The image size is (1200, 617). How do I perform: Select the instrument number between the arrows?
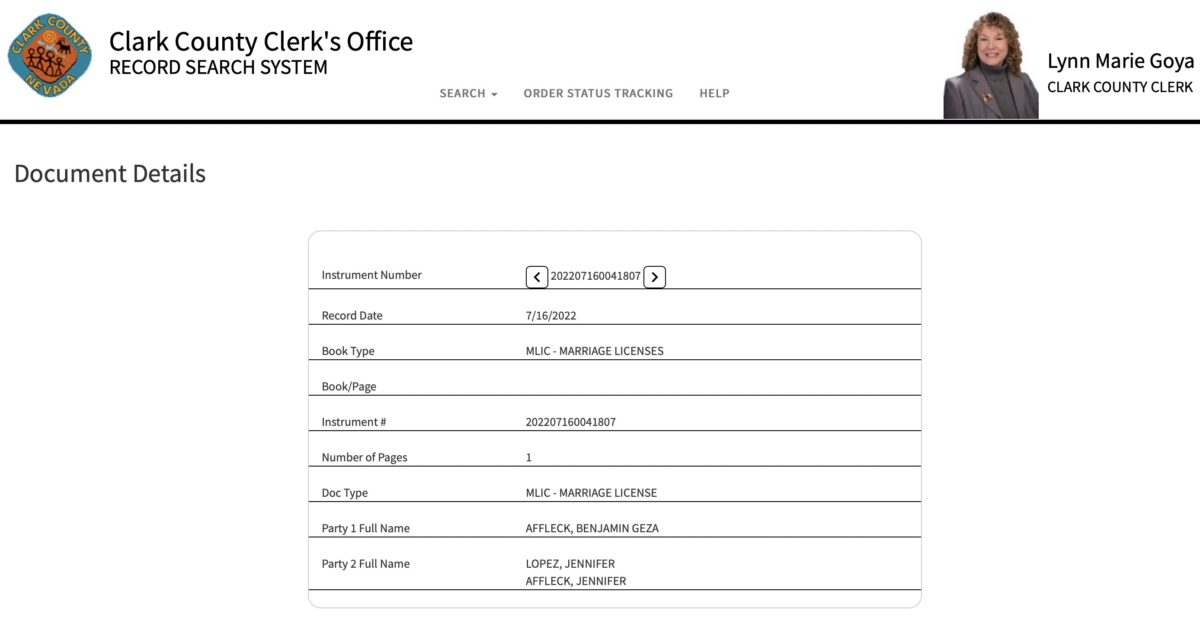pos(595,276)
